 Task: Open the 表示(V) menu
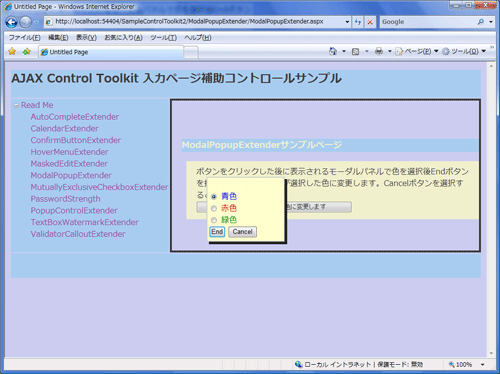(x=86, y=38)
